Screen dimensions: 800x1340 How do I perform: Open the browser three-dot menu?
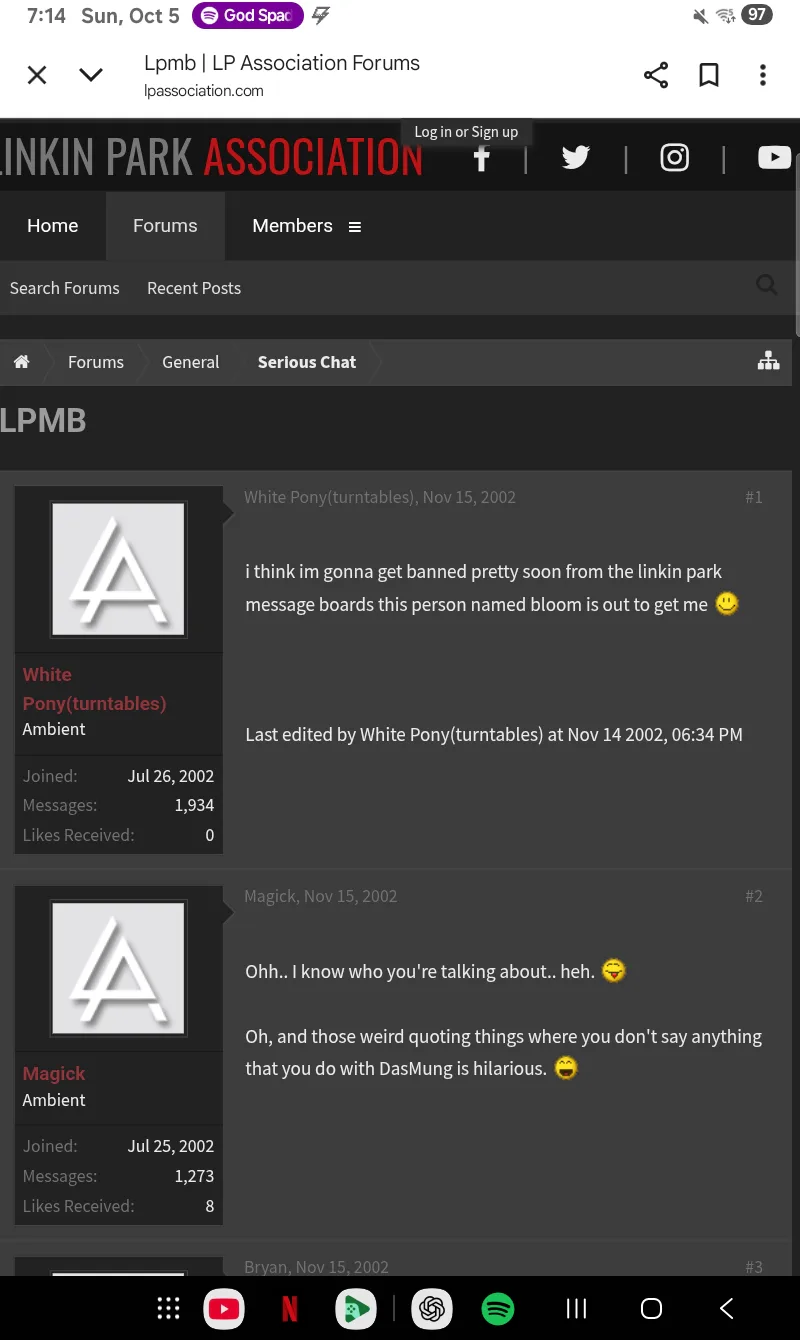[763, 75]
